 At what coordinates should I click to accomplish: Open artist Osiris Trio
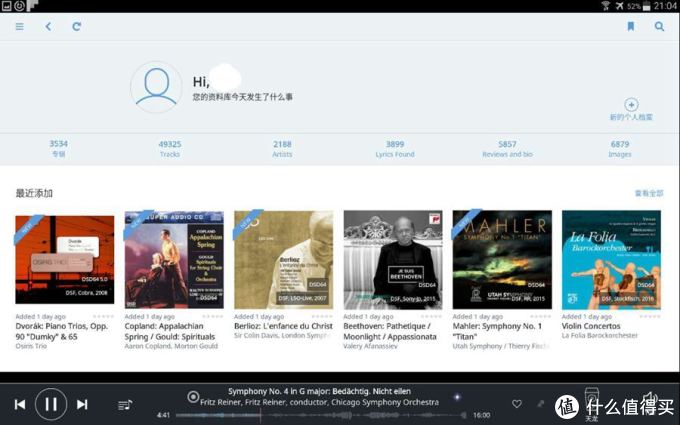tap(31, 346)
